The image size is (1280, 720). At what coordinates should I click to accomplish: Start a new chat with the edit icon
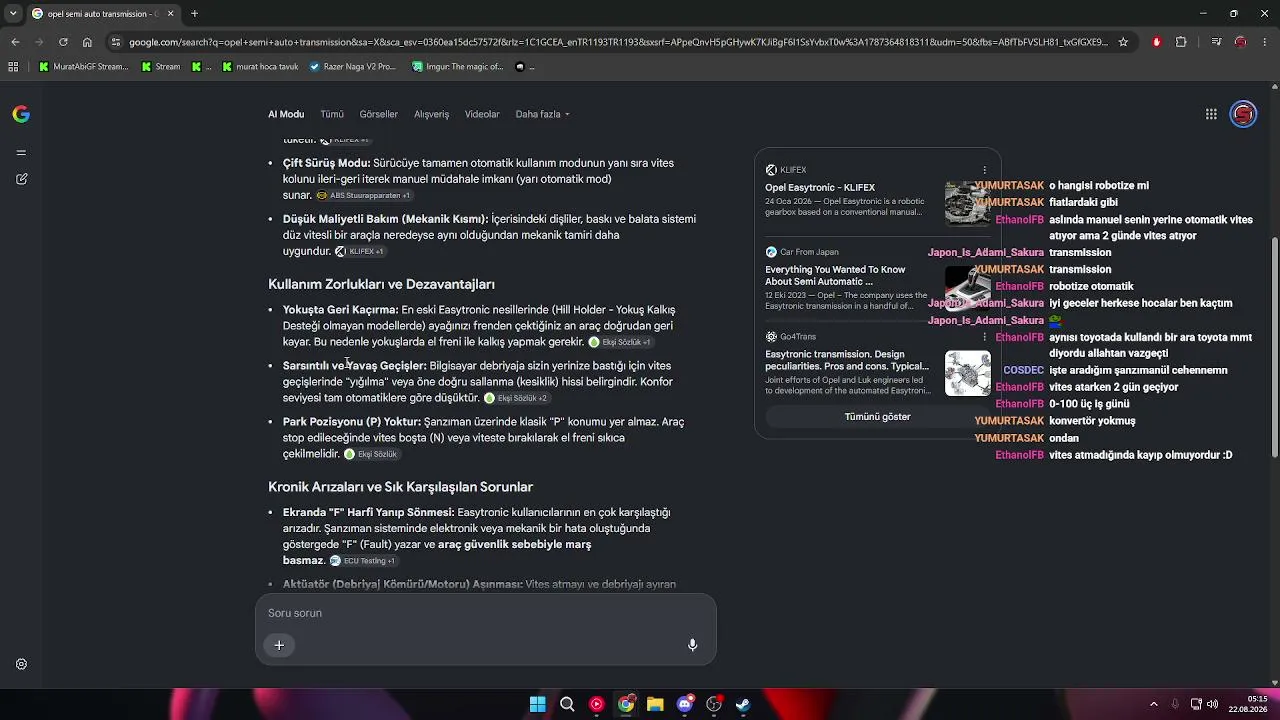pyautogui.click(x=22, y=179)
